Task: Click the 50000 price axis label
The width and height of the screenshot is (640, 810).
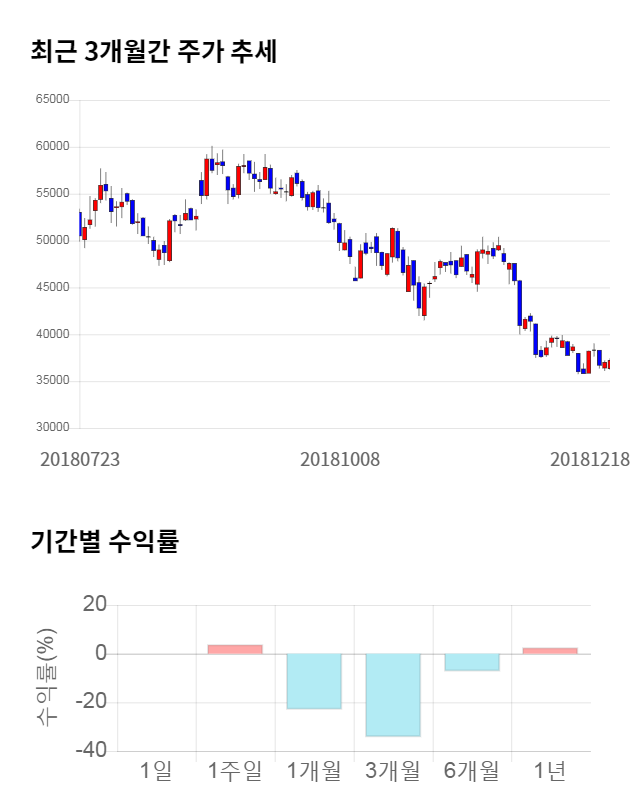Action: coord(52,241)
